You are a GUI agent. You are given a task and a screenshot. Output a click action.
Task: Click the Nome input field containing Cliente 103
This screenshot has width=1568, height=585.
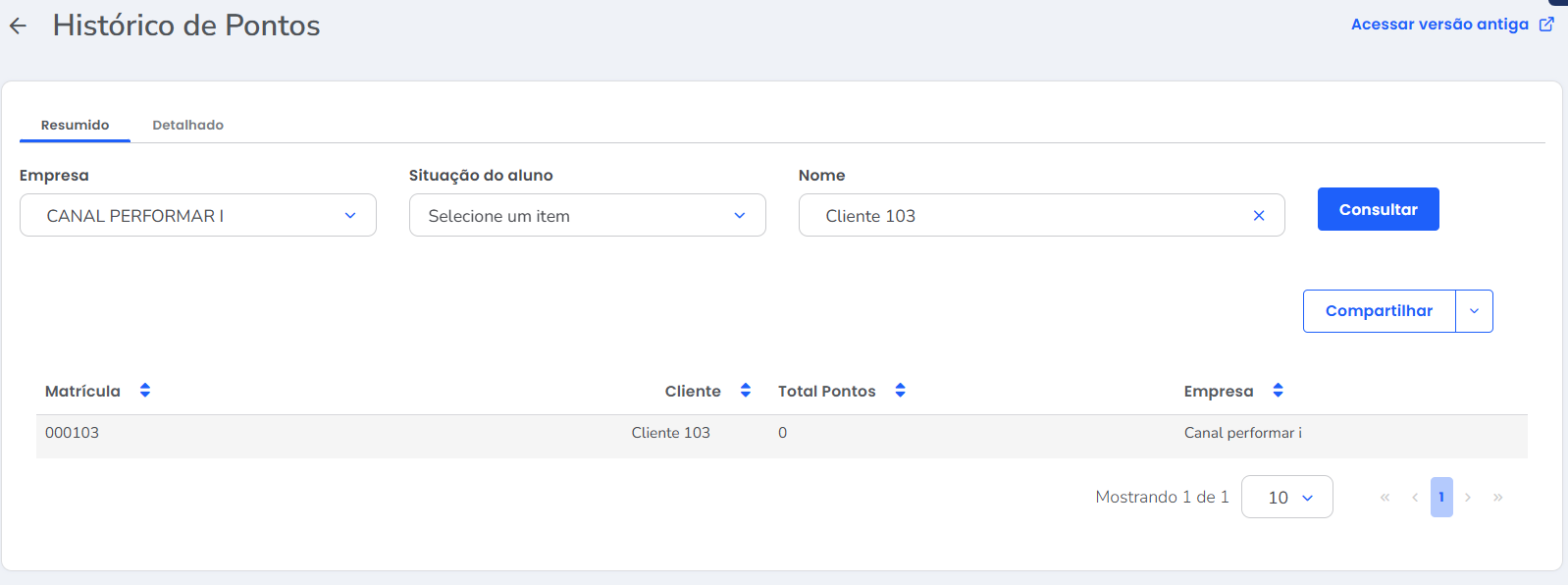[1020, 216]
